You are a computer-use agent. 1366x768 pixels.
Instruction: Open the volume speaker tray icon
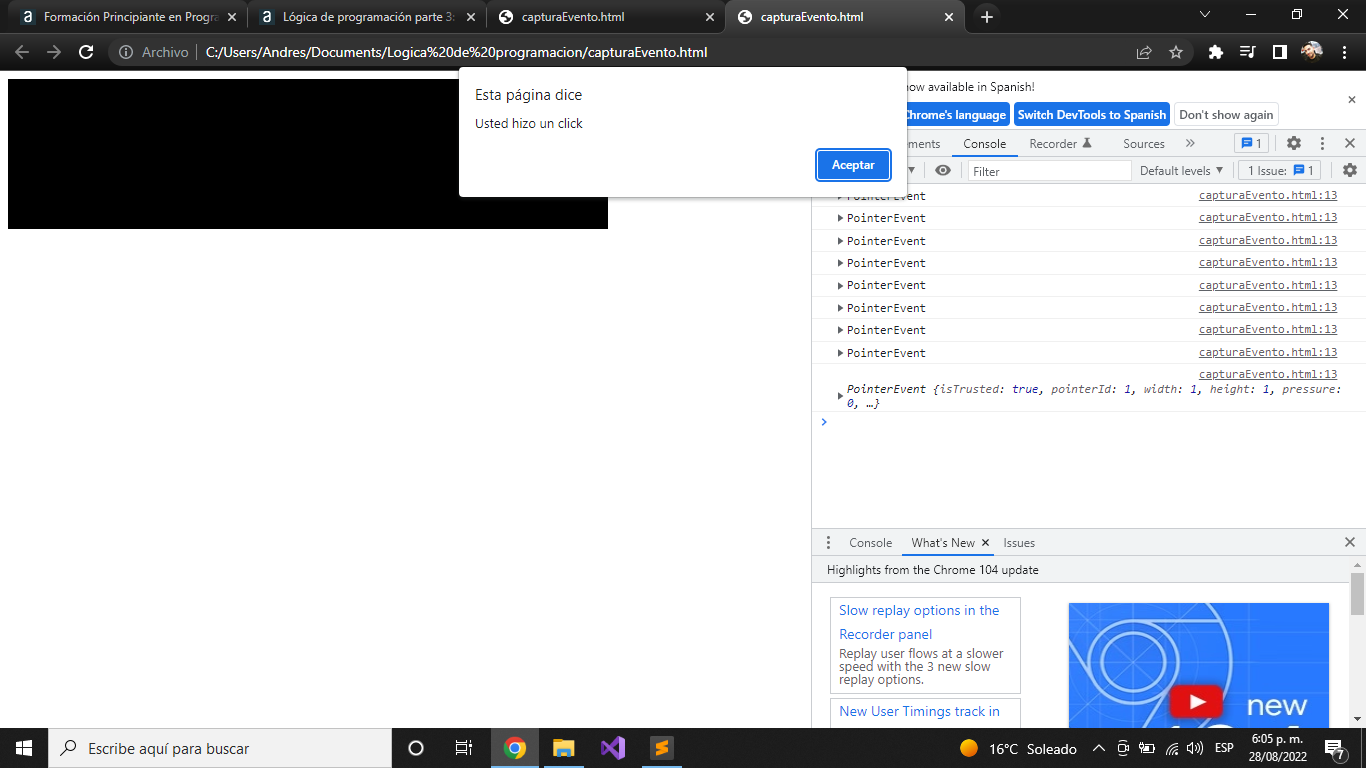[x=1195, y=748]
